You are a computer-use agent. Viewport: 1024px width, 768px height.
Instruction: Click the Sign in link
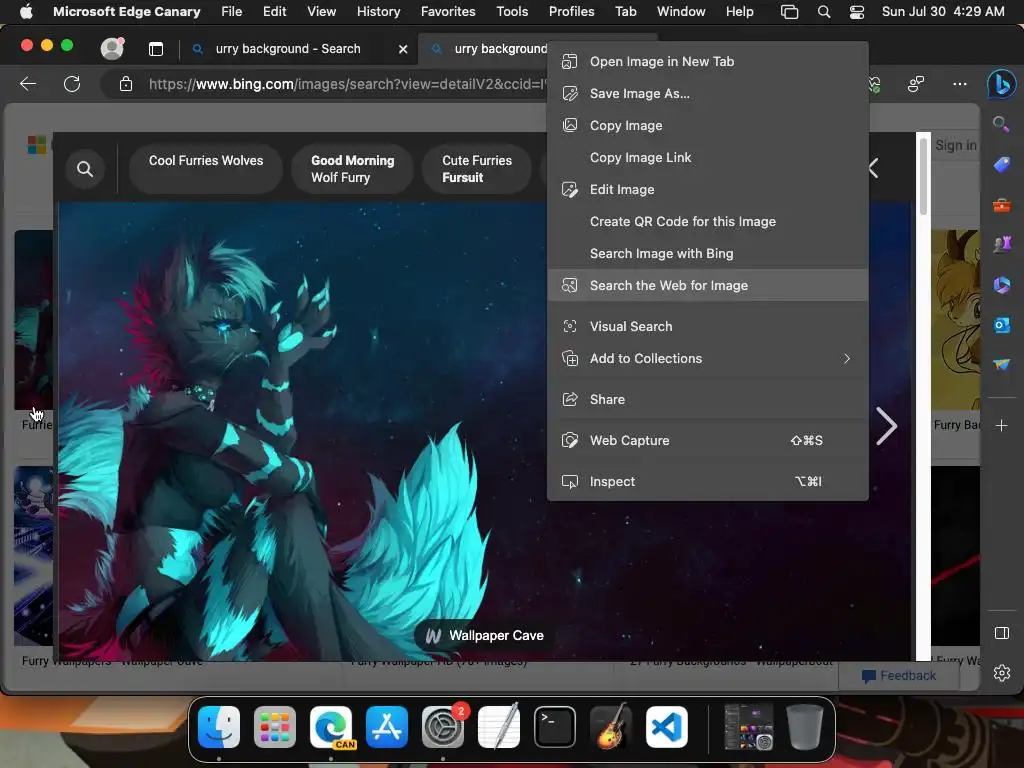click(x=955, y=145)
